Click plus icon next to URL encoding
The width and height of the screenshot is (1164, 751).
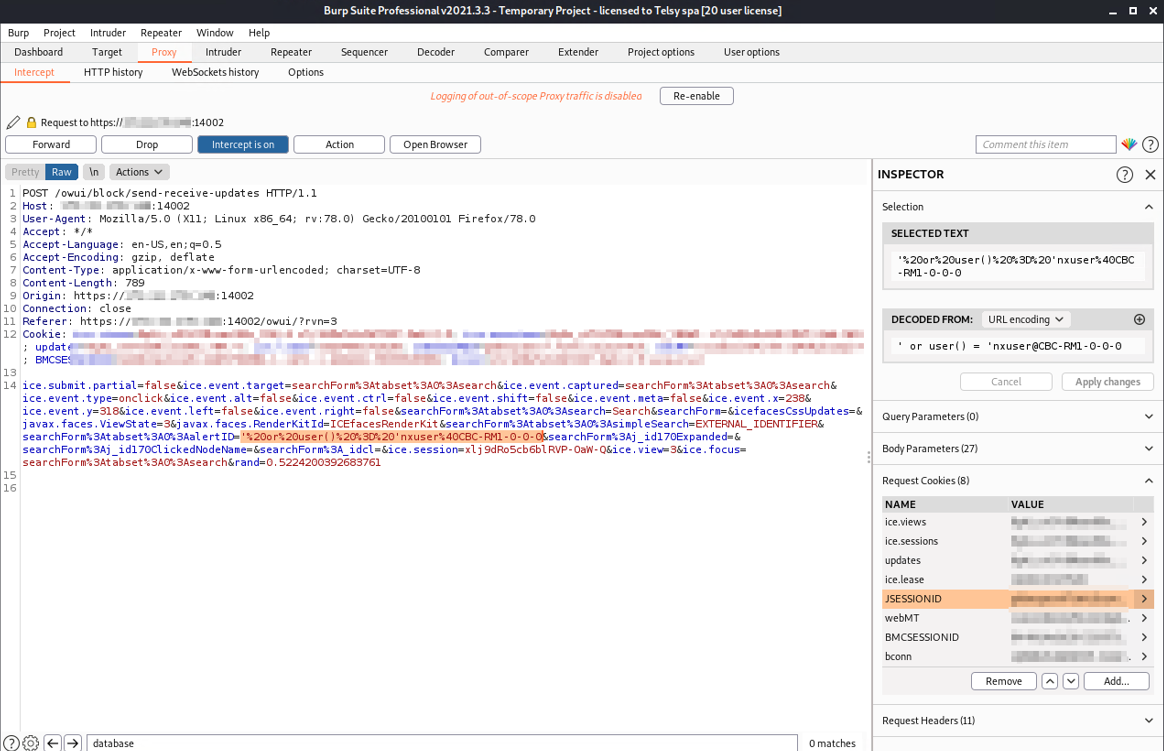pos(1140,320)
